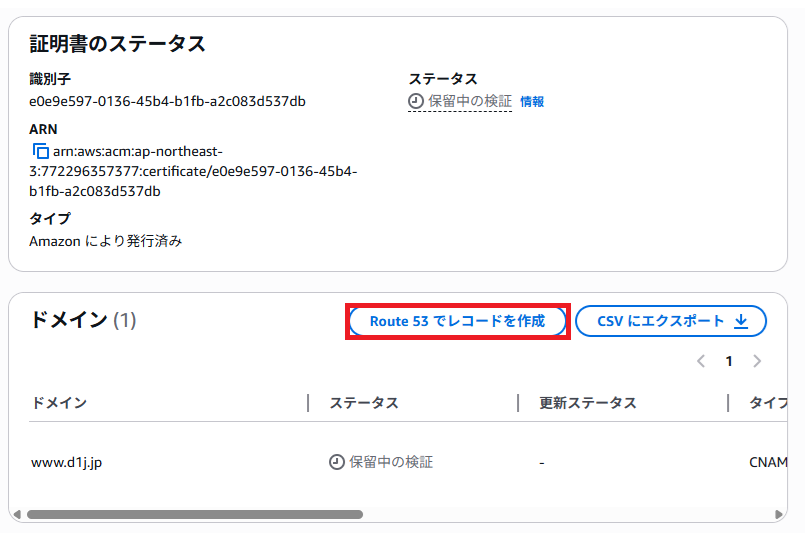Click Route 53 でレコードを作成 button
The width and height of the screenshot is (808, 537).
[458, 321]
